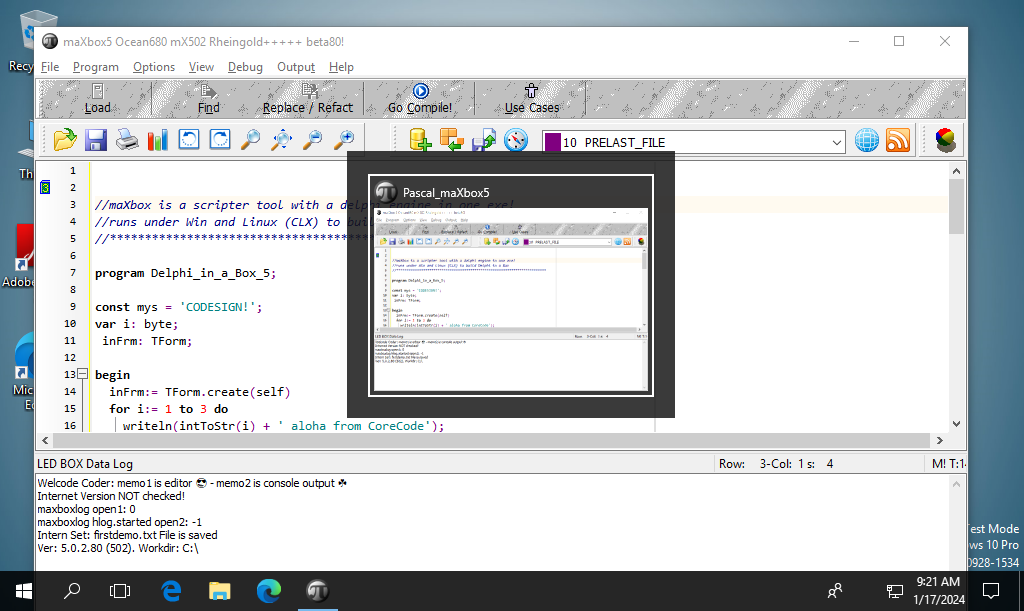The image size is (1024, 611).
Task: Collapse the begin block at line 13
Action: 83,374
